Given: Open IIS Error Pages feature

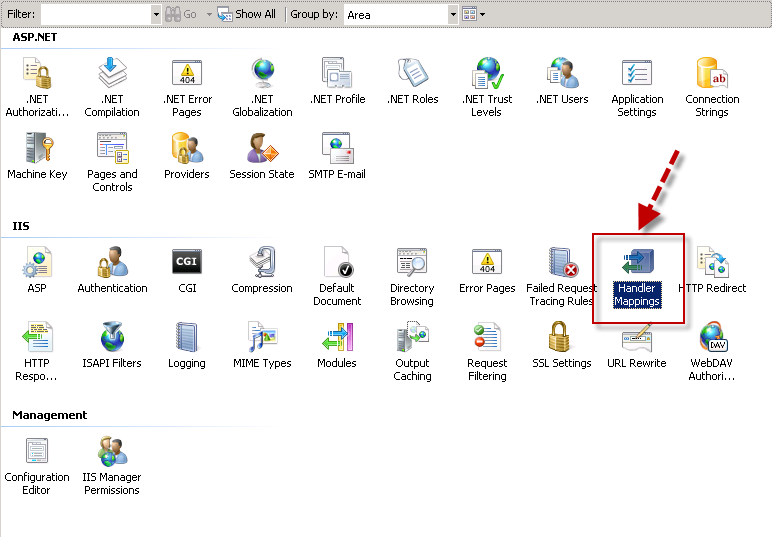Looking at the screenshot, I should [x=487, y=270].
